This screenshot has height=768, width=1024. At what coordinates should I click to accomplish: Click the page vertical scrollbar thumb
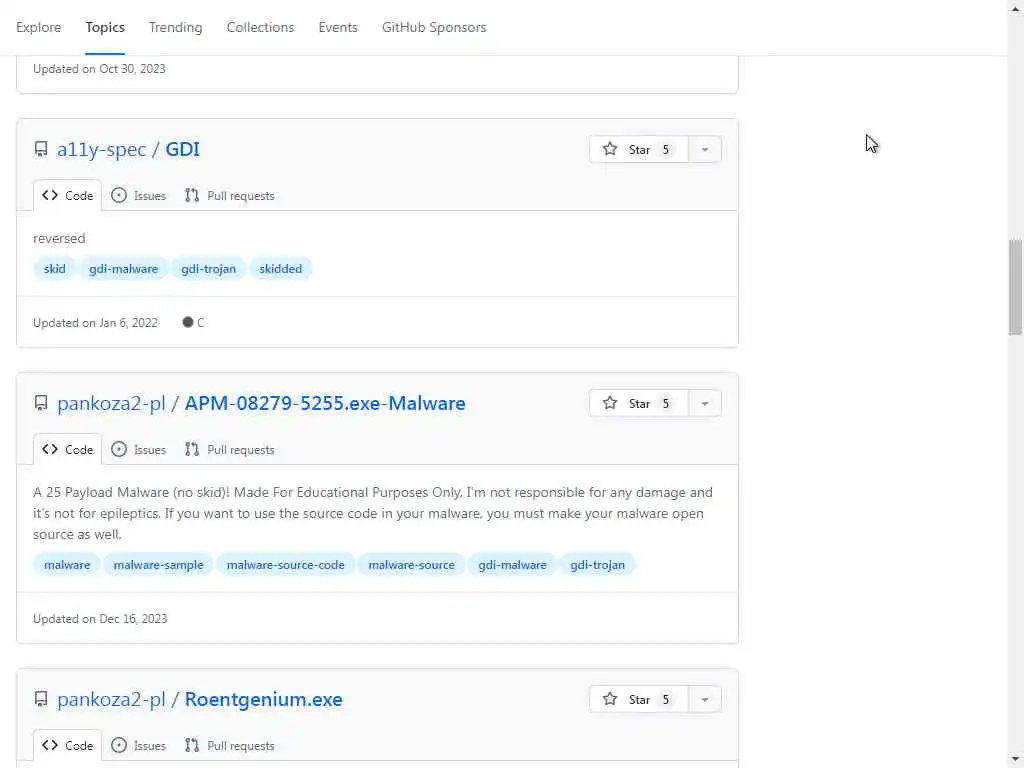click(1015, 287)
